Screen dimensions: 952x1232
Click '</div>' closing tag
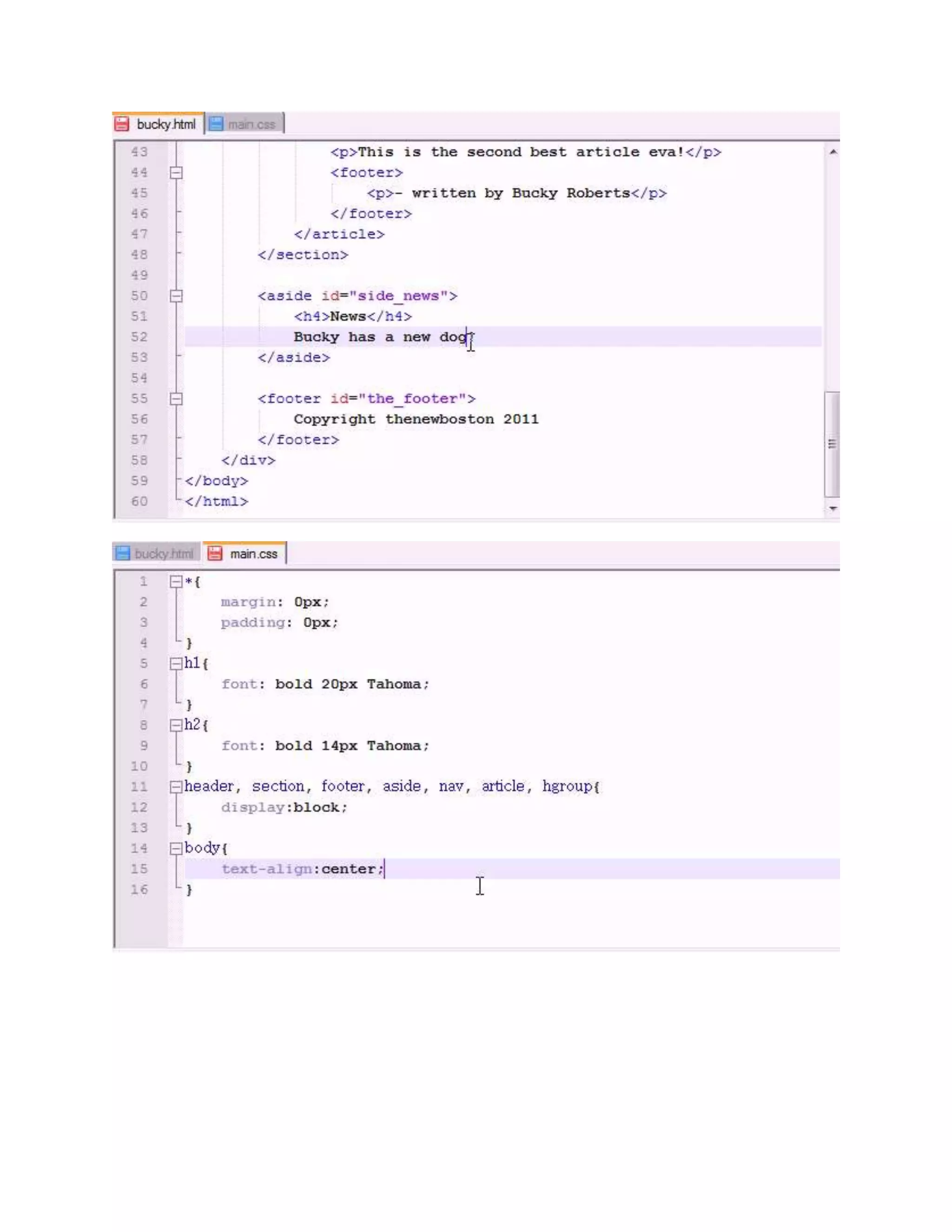point(248,460)
